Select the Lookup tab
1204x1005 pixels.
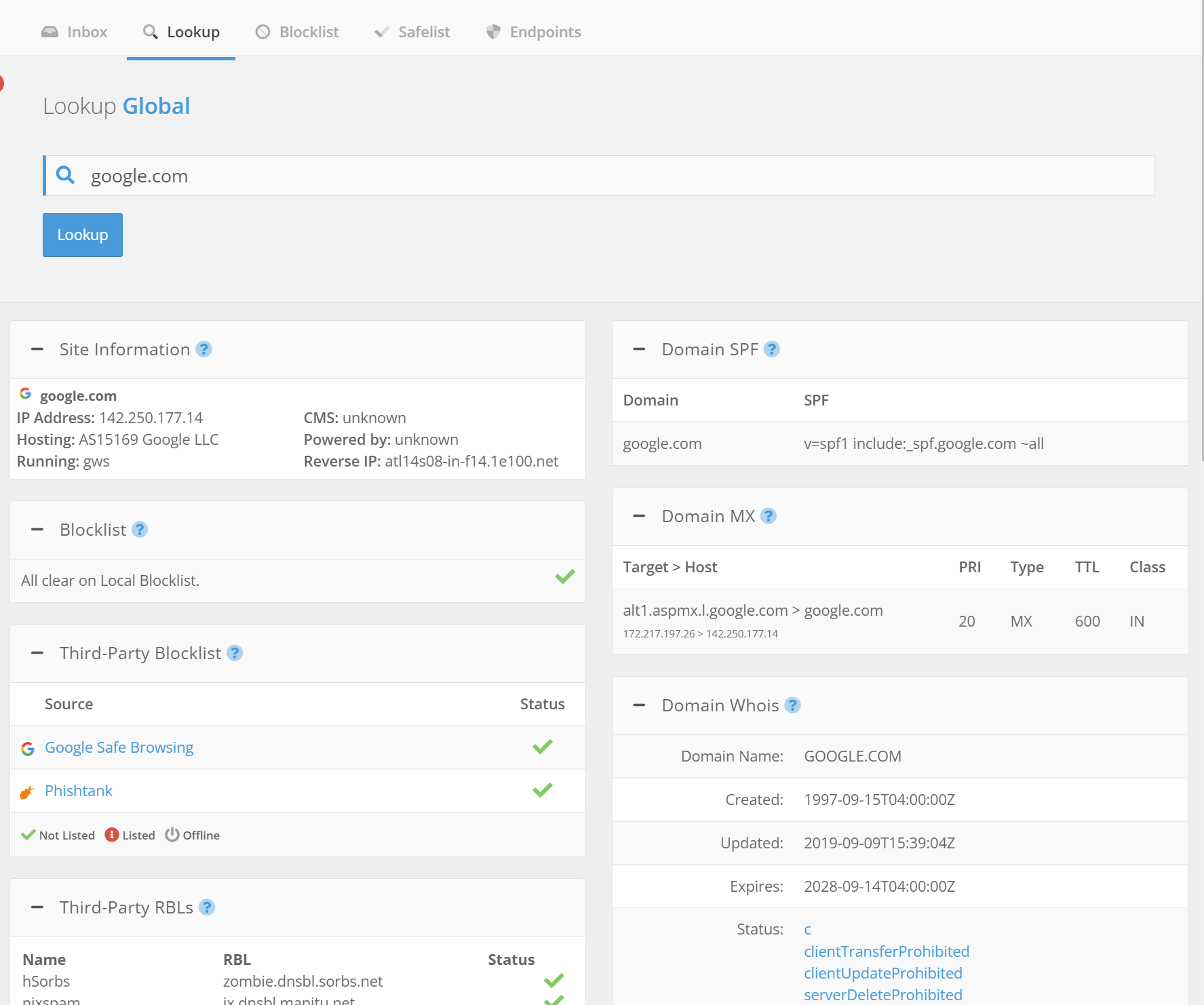181,32
